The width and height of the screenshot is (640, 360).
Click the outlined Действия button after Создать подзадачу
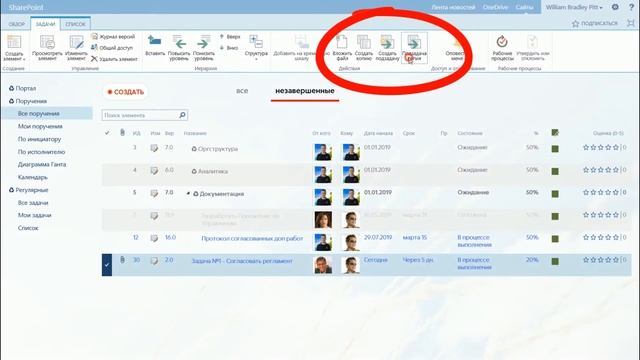coord(414,48)
